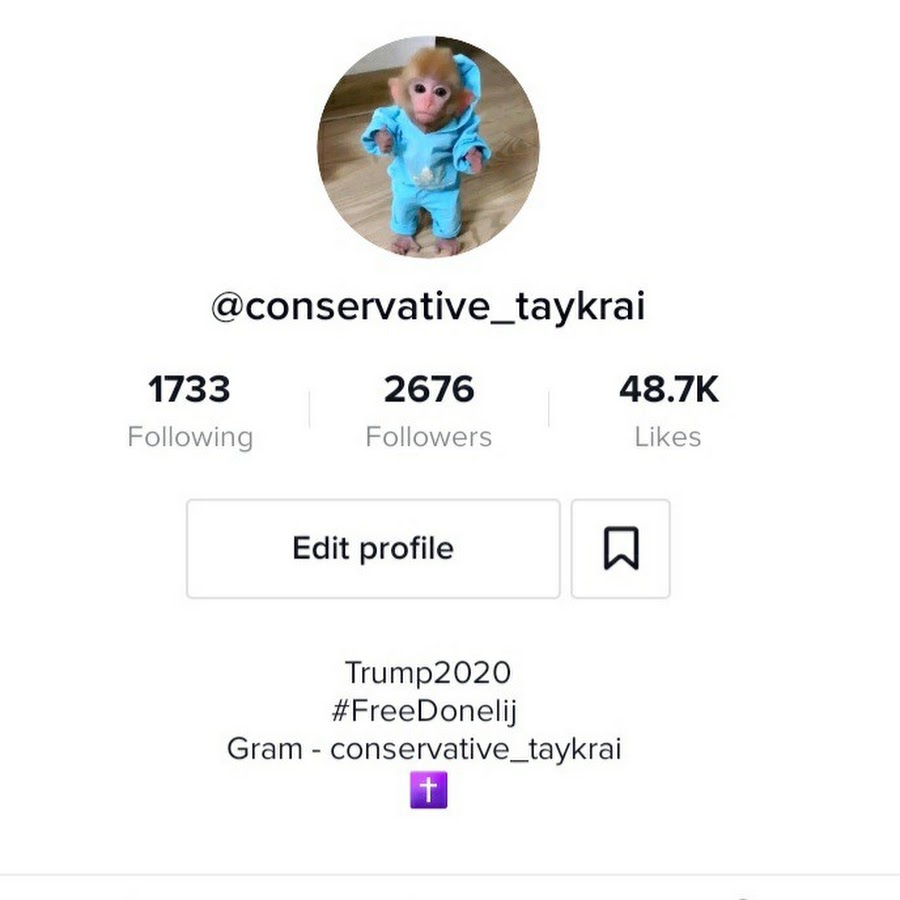Screen dimensions: 900x900
Task: Click the purple cross emoji in bio
Action: (x=429, y=790)
